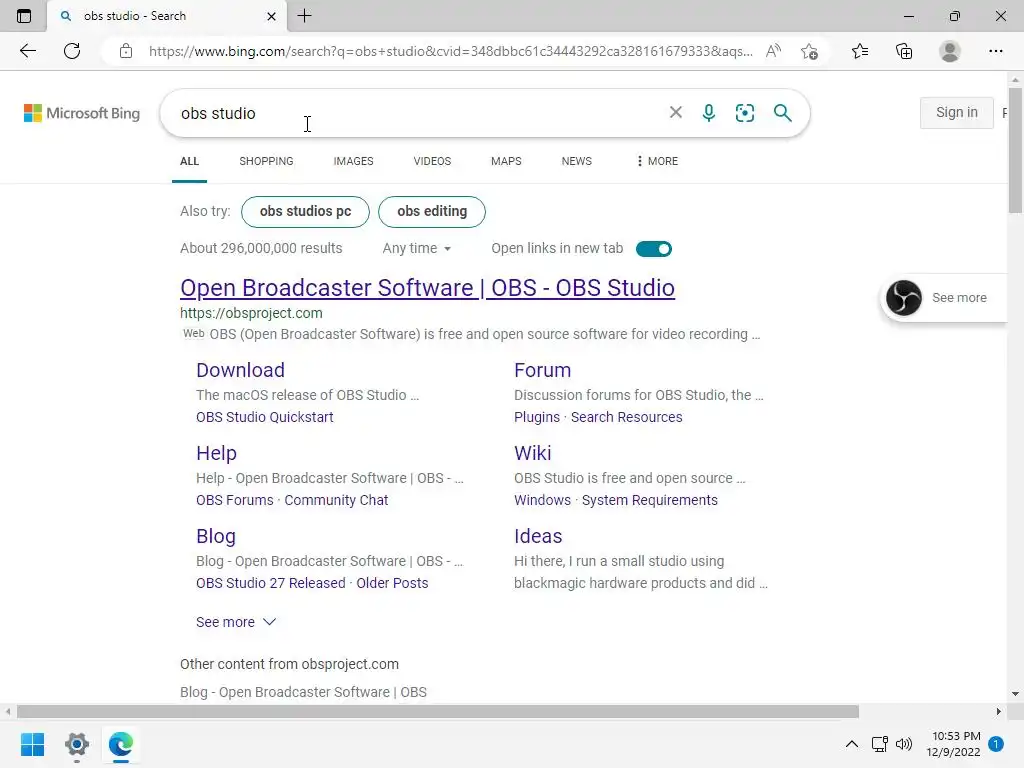Switch to the IMAGES tab
Viewport: 1024px width, 768px height.
pos(353,161)
